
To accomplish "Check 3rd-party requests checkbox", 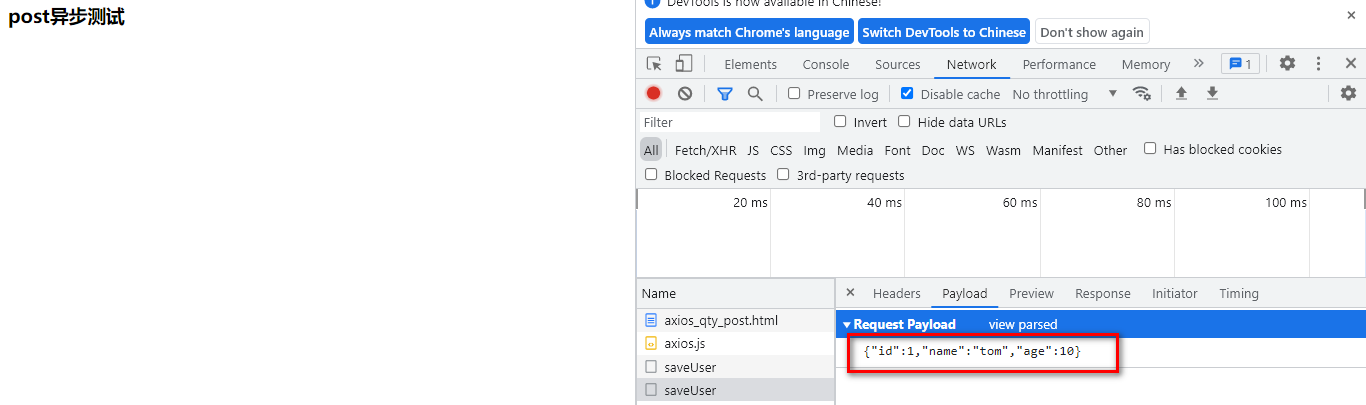I will pyautogui.click(x=783, y=174).
